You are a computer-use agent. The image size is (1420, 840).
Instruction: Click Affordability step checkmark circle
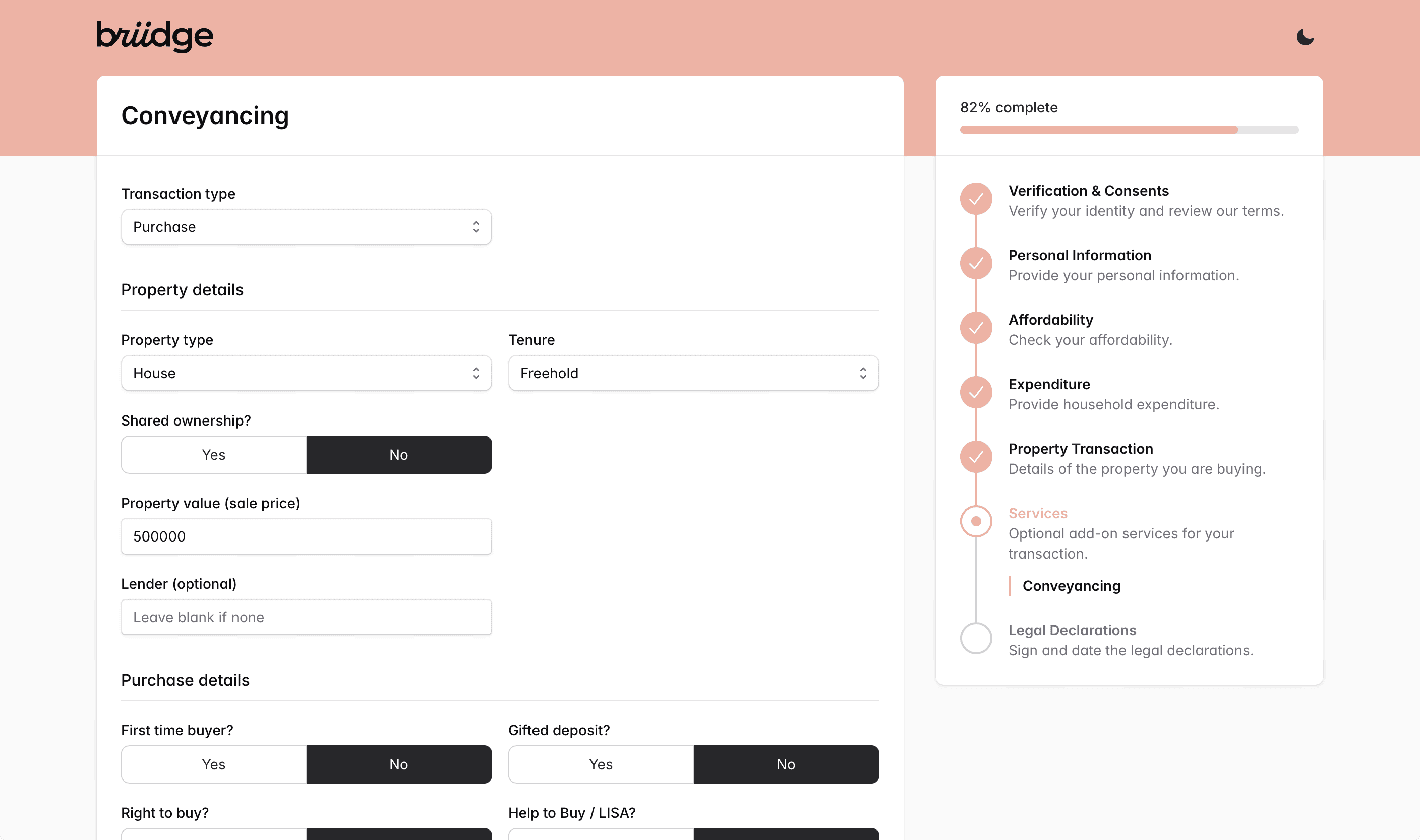pyautogui.click(x=976, y=328)
